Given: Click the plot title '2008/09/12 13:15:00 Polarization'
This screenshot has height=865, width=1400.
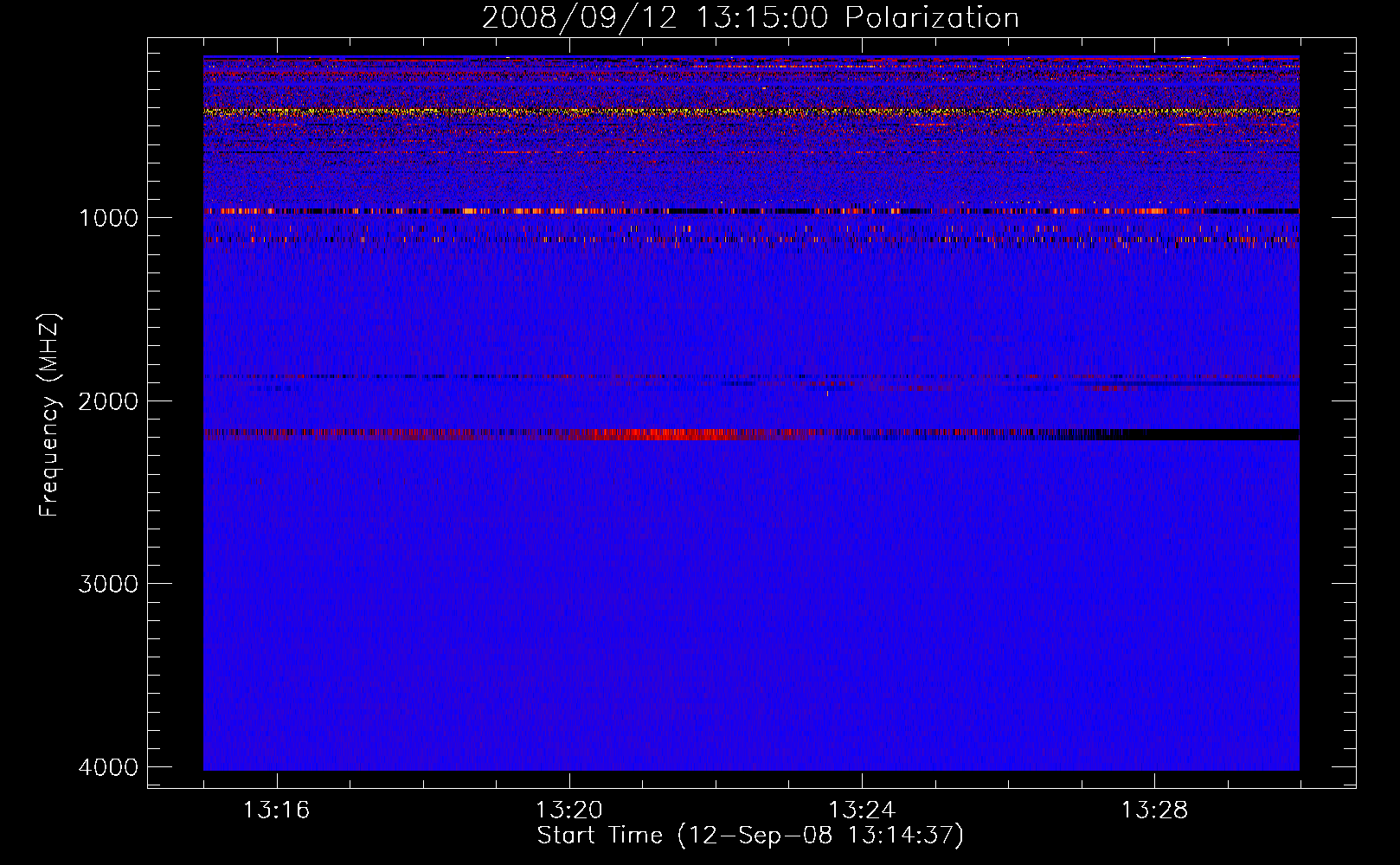Looking at the screenshot, I should click(x=750, y=18).
